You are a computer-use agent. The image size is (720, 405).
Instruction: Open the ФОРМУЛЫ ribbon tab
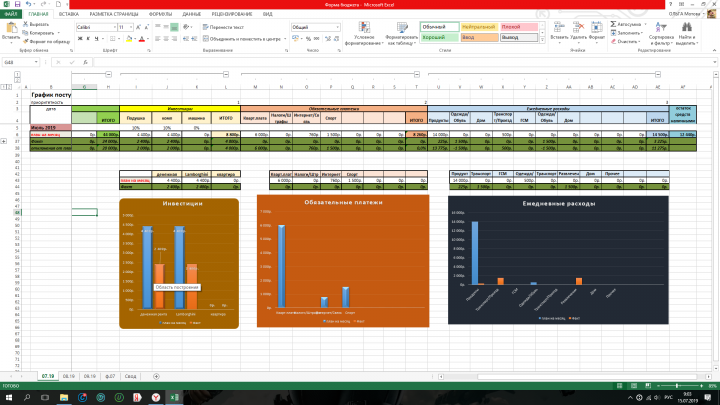coord(160,14)
